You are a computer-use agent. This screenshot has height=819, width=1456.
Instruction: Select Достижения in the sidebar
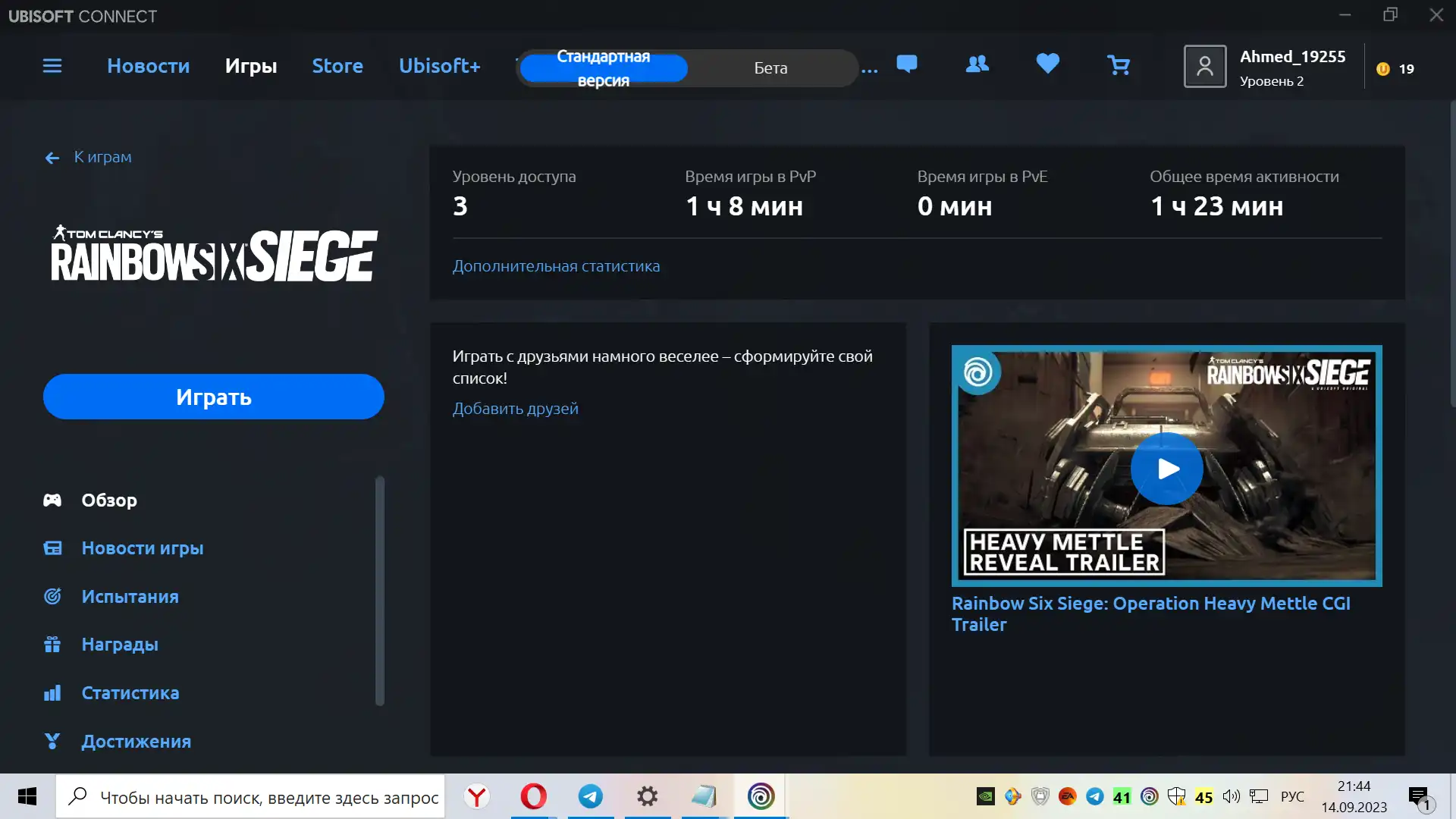coord(136,741)
